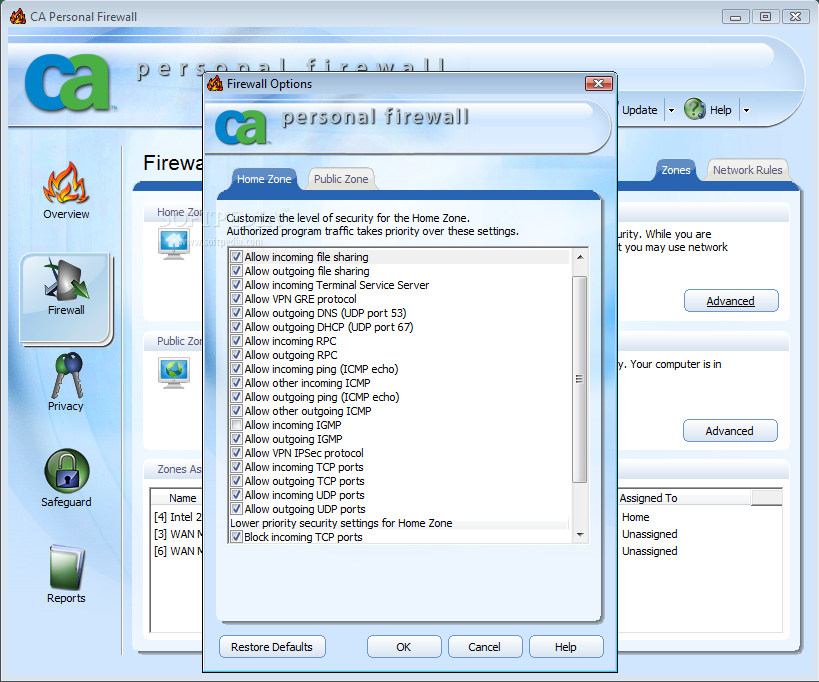Click the Assigned To column header
The image size is (819, 682).
683,498
